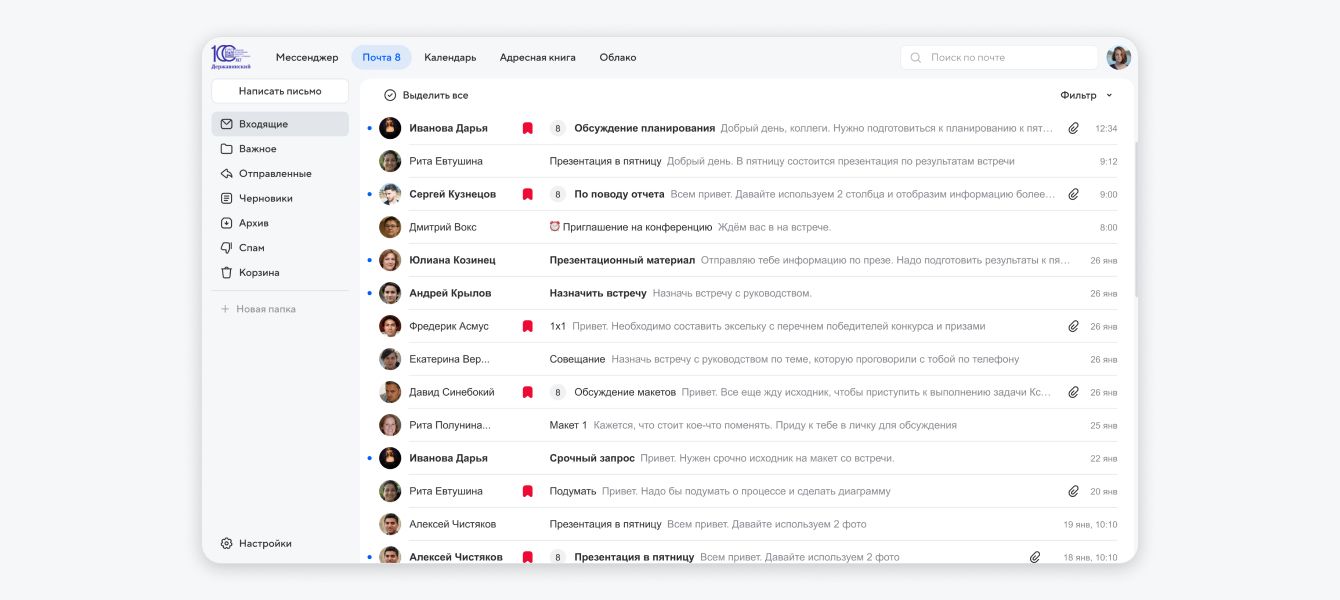Toggle unread dot on Юлиана Козинец email
Image resolution: width=1340 pixels, height=600 pixels.
click(x=369, y=260)
